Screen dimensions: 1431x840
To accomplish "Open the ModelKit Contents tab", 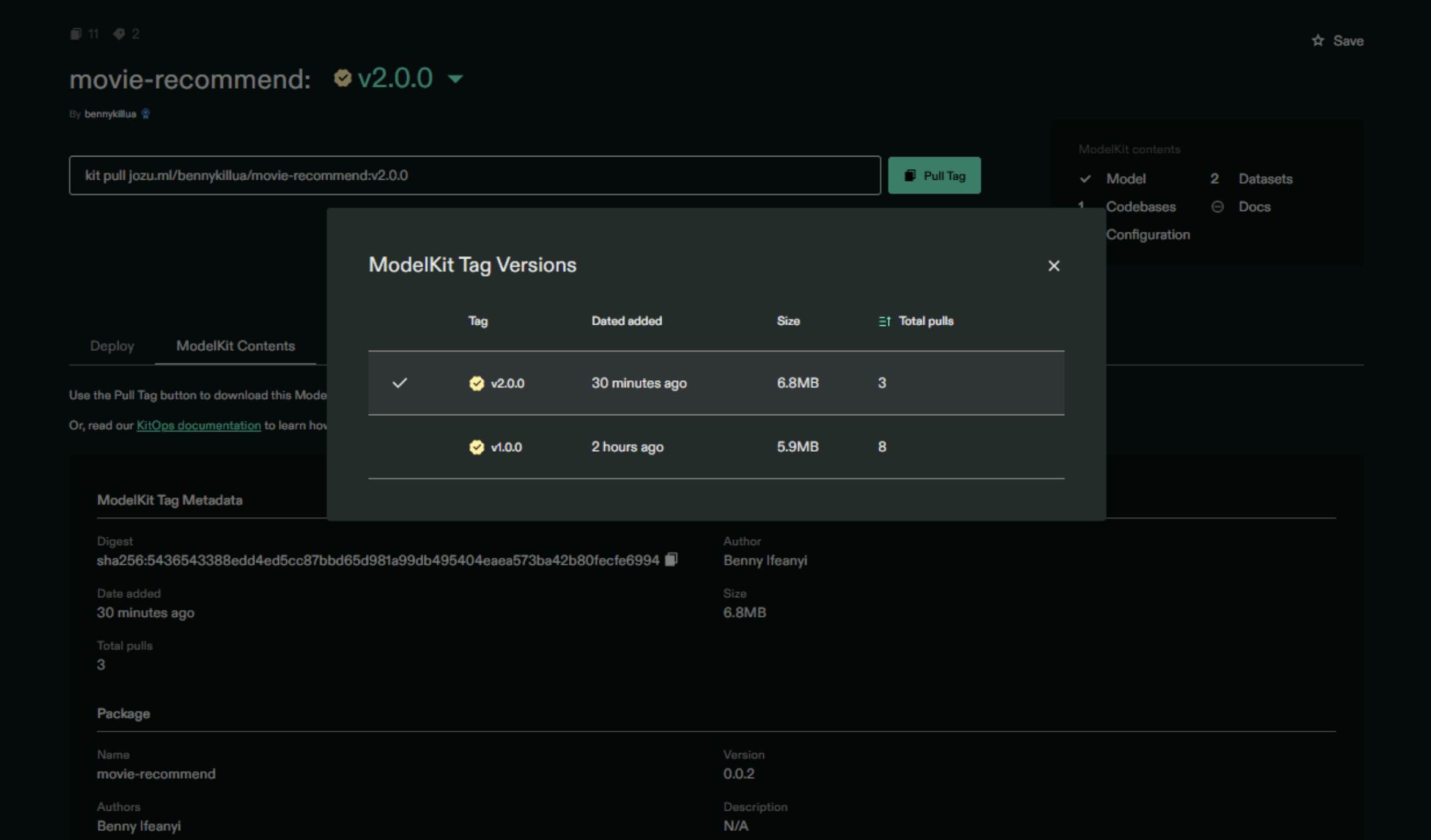I will [235, 346].
